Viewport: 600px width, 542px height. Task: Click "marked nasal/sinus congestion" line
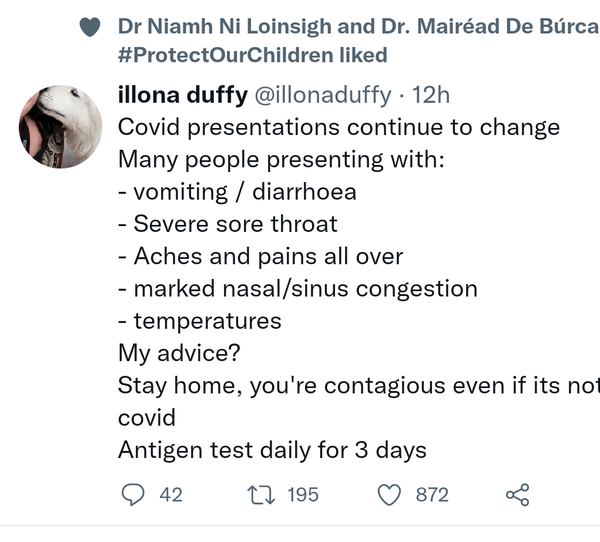click(x=297, y=288)
